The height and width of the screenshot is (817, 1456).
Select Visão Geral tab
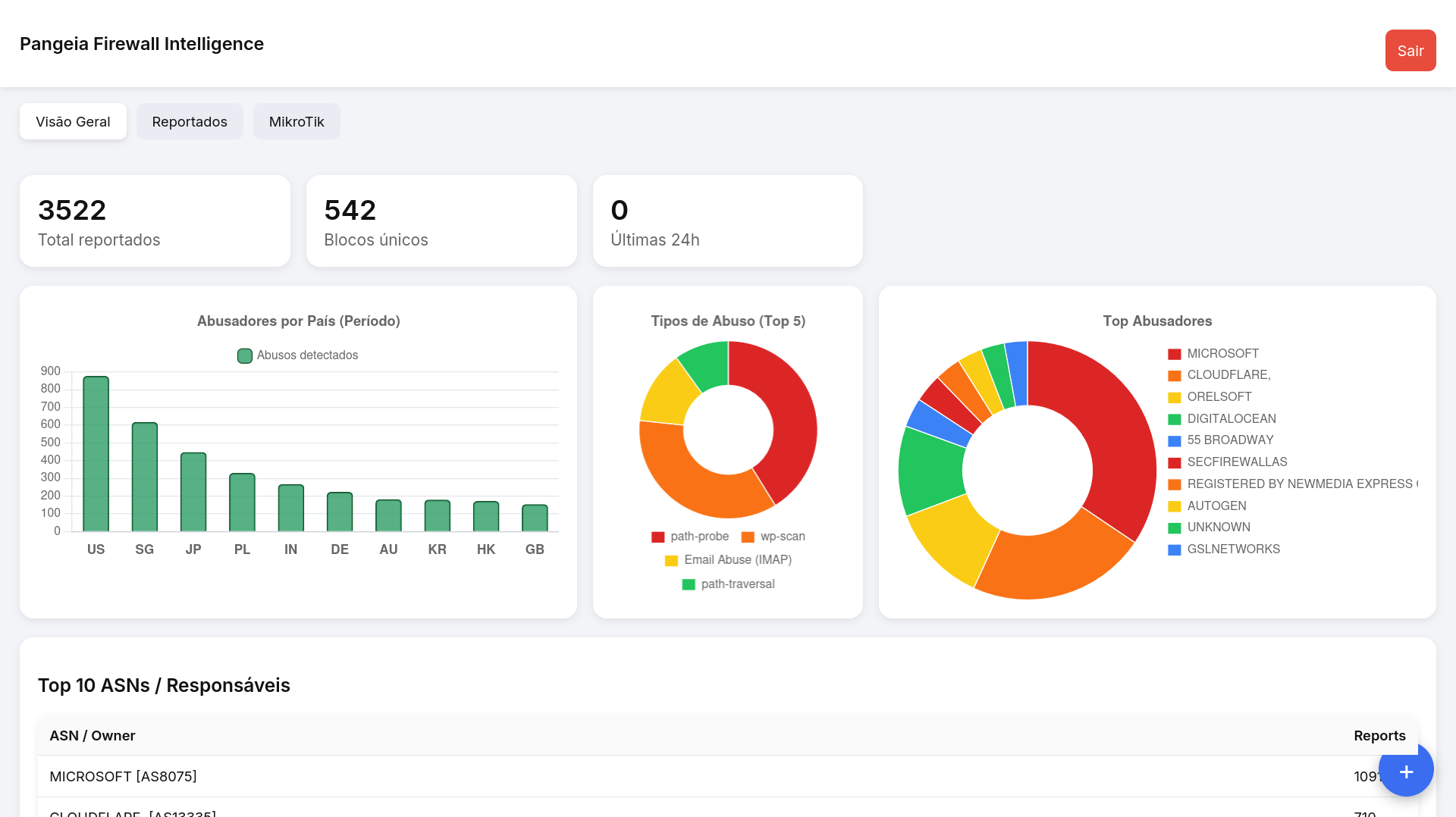pyautogui.click(x=73, y=121)
